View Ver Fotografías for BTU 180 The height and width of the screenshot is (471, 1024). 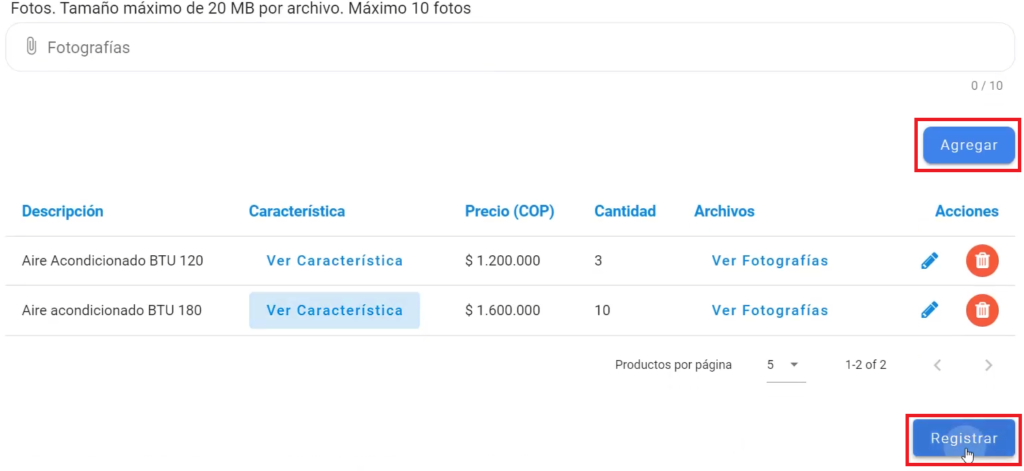coord(770,310)
